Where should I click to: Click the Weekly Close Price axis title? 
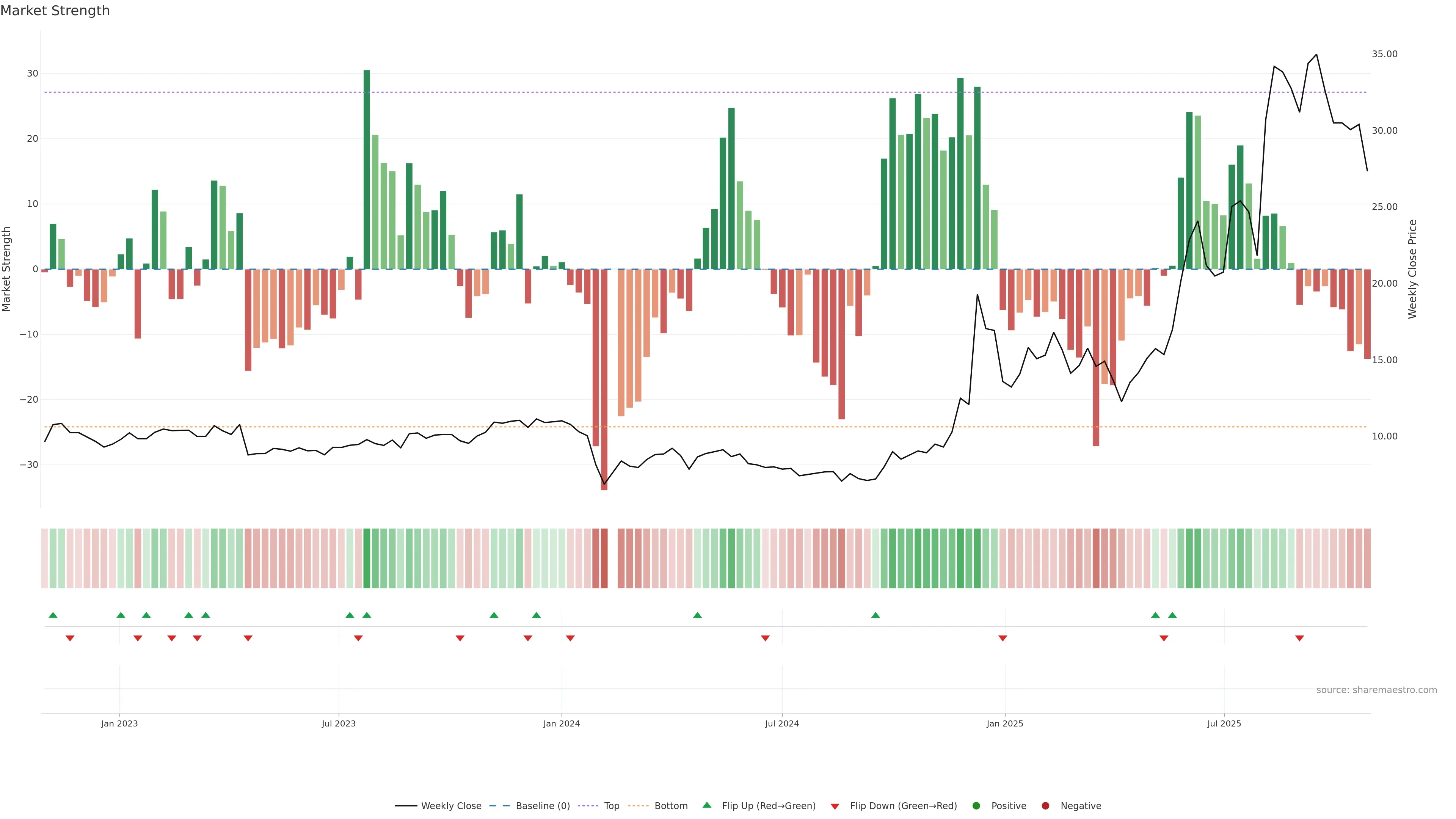1412,269
